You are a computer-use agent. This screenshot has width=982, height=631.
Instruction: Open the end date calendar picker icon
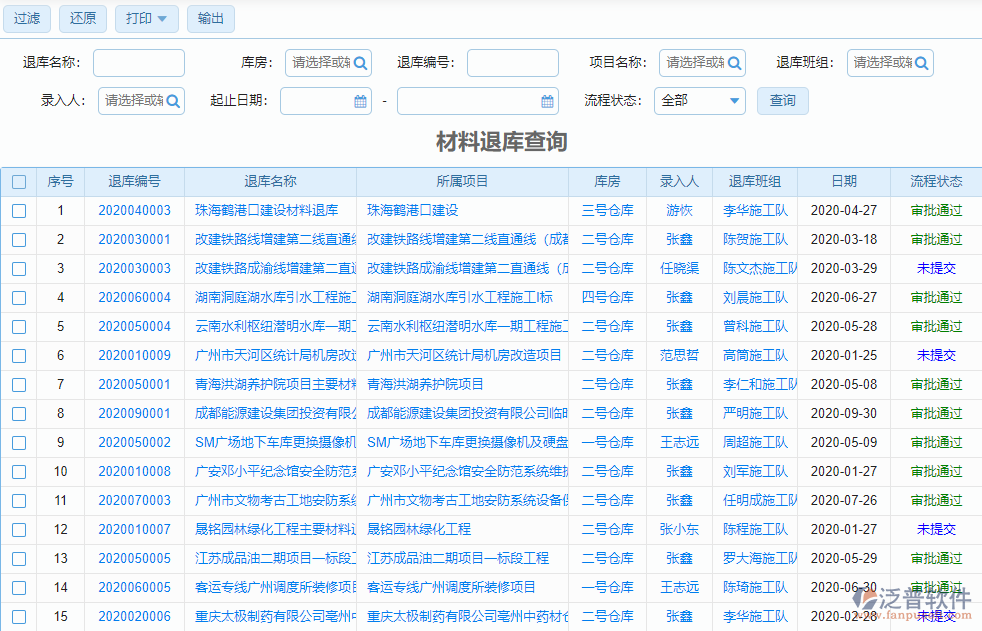[546, 101]
